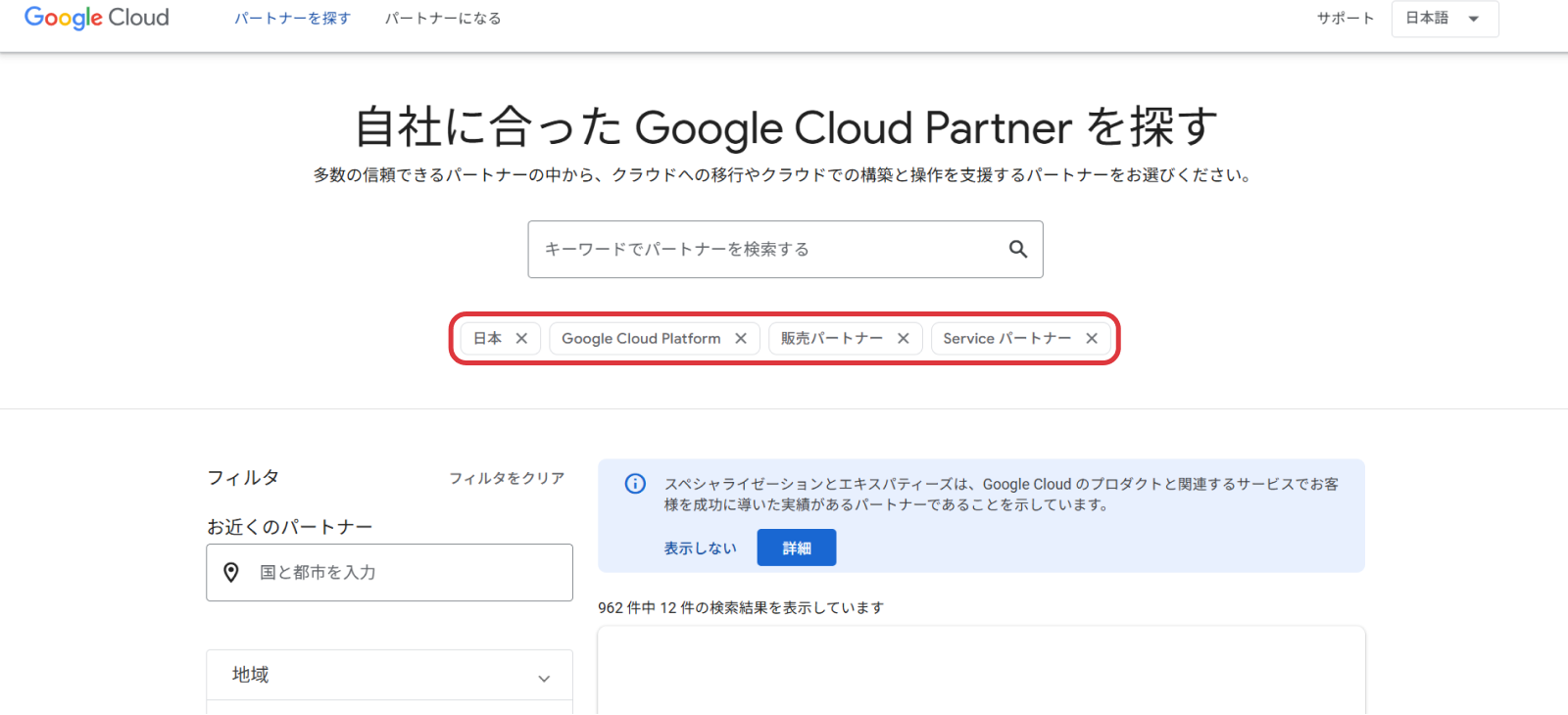Viewport: 1568px width, 715px height.
Task: Click the 国と都市を入力 location field
Action: pyautogui.click(x=402, y=572)
